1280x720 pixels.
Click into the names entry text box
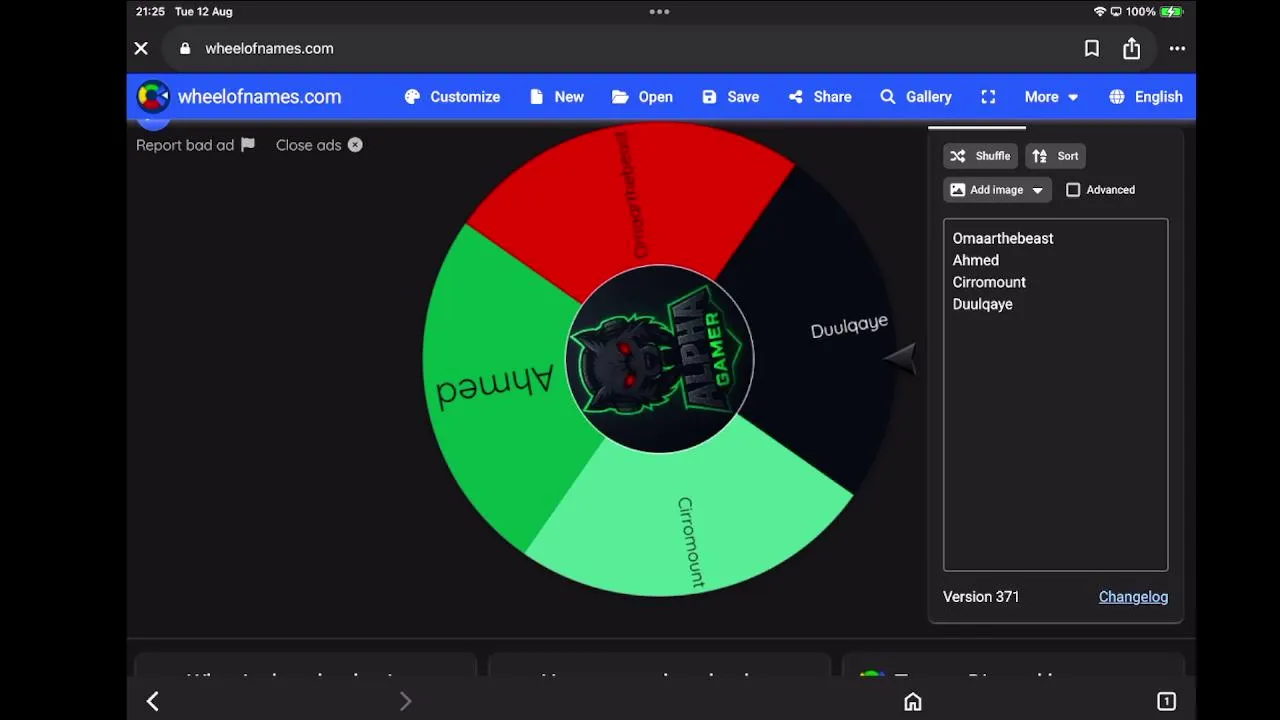pos(1055,395)
